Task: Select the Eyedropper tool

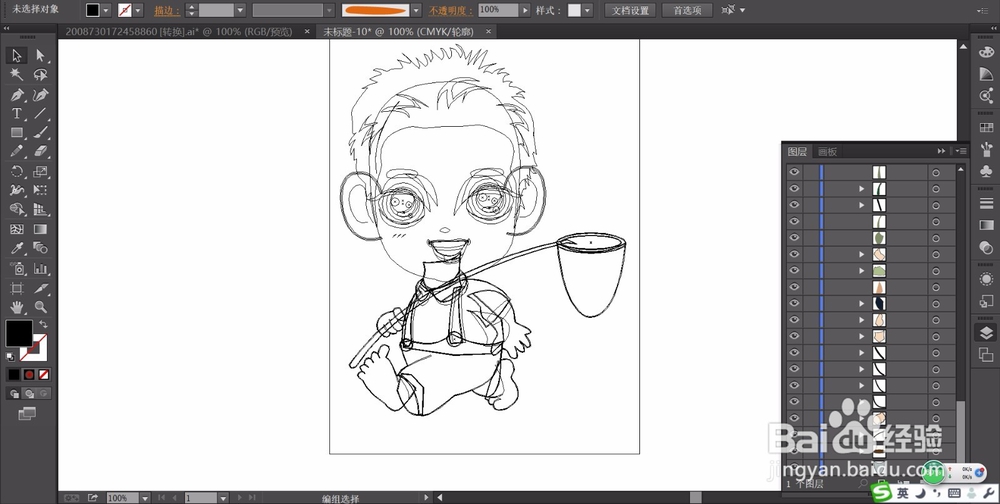Action: tap(17, 248)
